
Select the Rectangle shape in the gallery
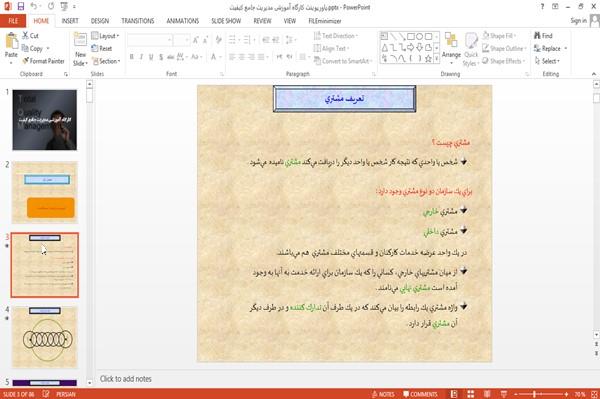tap(411, 36)
